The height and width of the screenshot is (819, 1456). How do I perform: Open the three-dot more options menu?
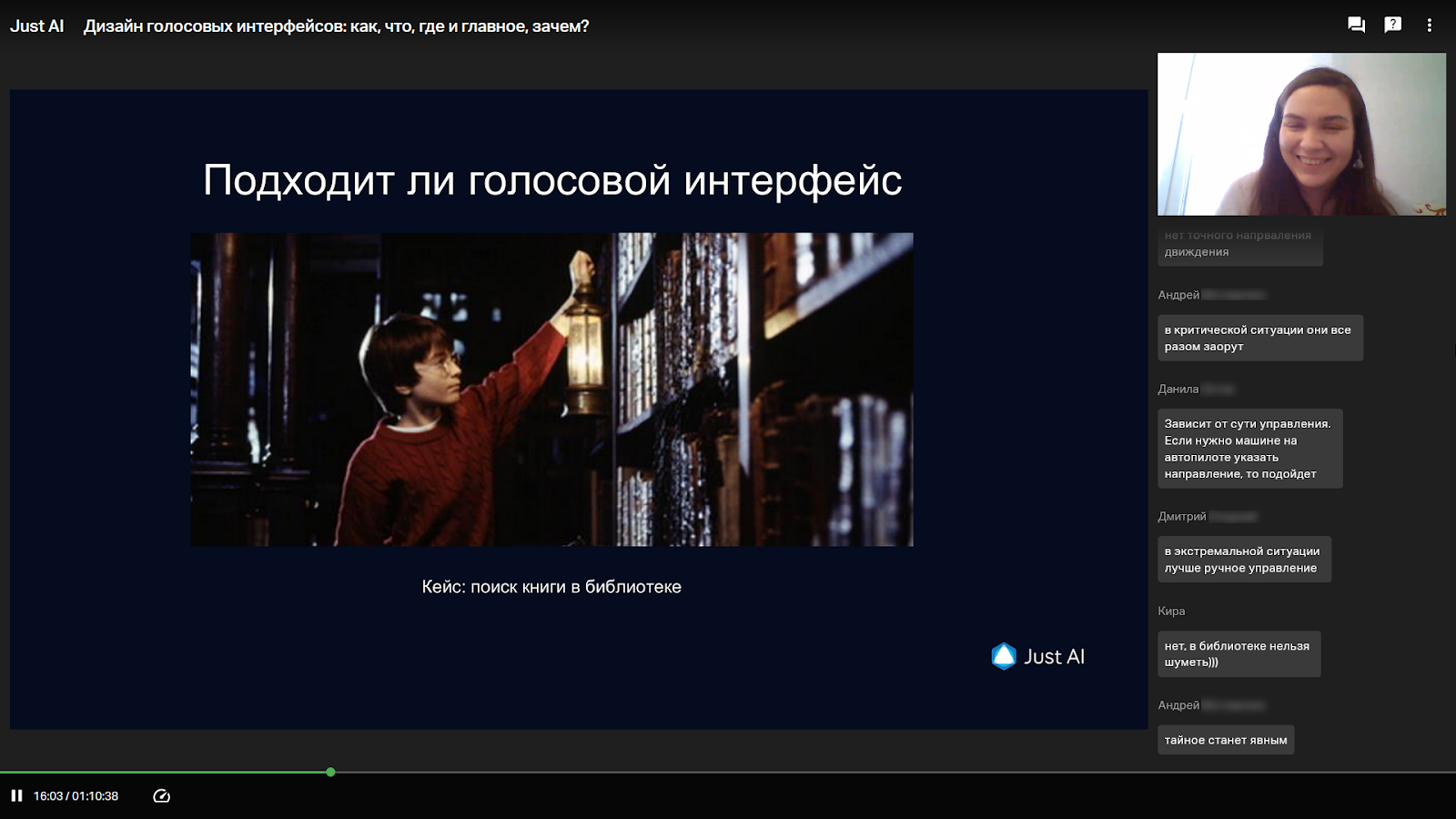tap(1430, 25)
